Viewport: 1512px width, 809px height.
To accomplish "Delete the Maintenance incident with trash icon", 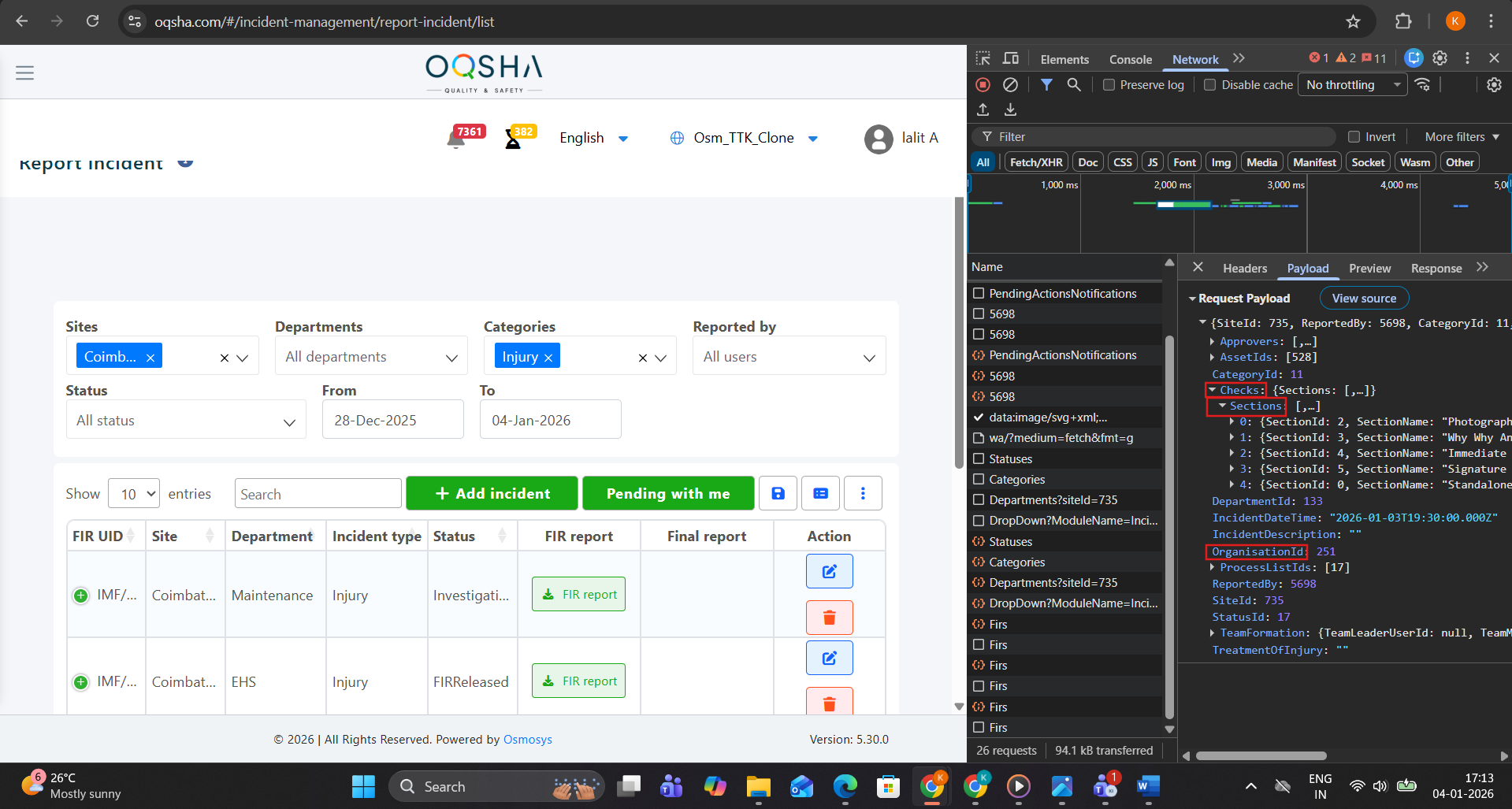I will click(x=829, y=618).
